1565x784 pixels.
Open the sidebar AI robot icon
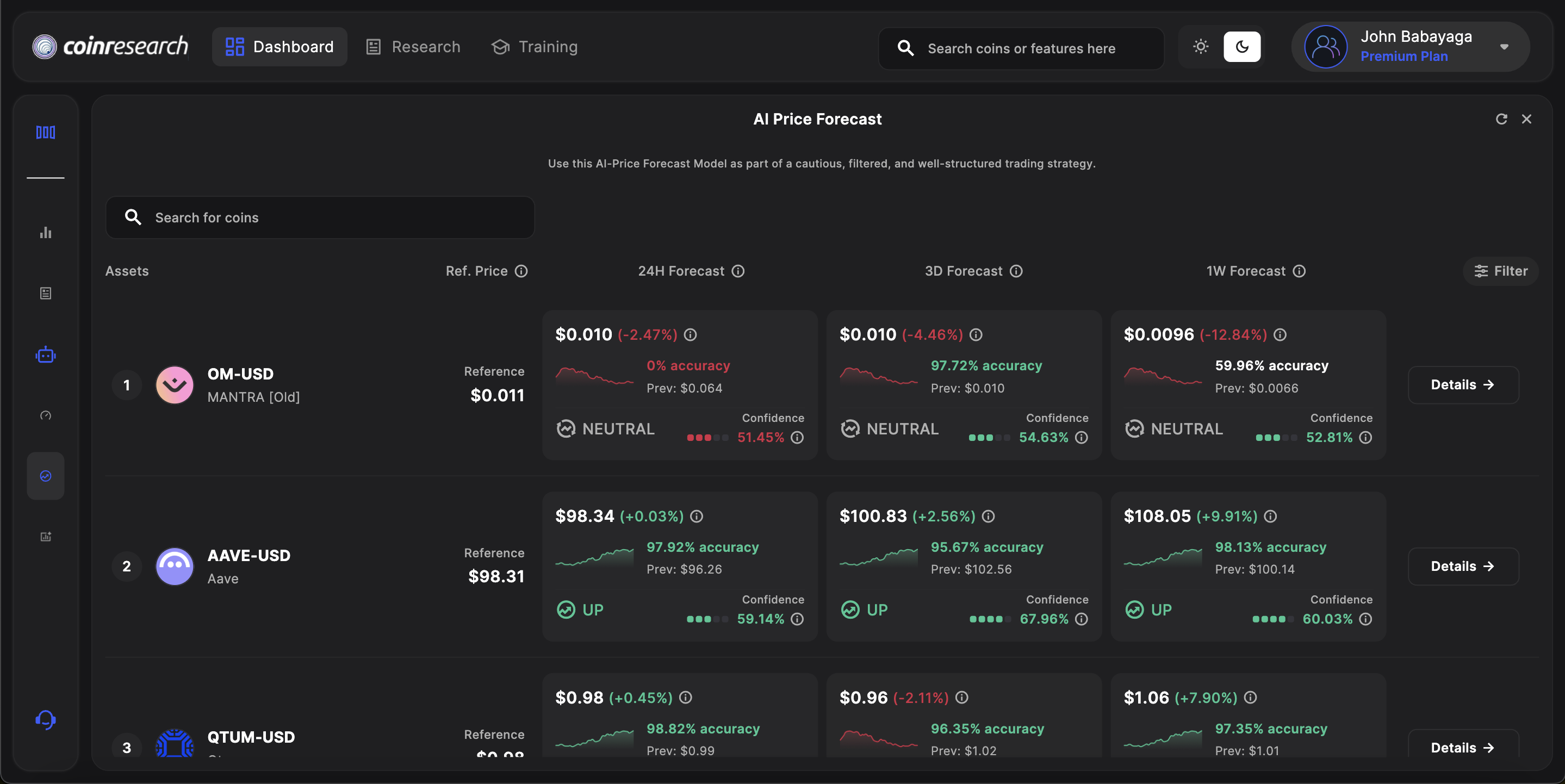(x=46, y=354)
